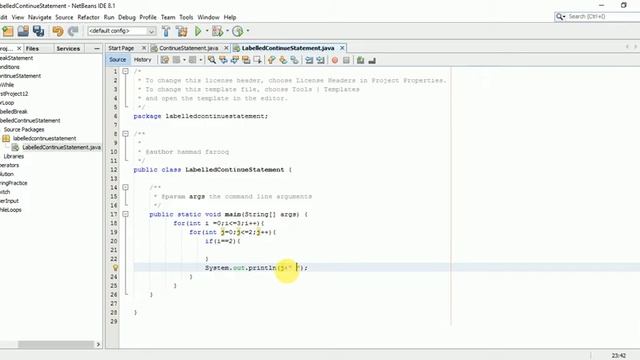The height and width of the screenshot is (360, 640).
Task: Open the Refactor menu
Action: [x=88, y=17]
